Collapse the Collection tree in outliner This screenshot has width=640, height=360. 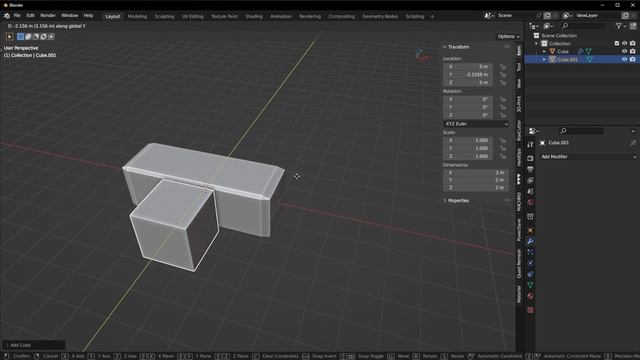[536, 43]
